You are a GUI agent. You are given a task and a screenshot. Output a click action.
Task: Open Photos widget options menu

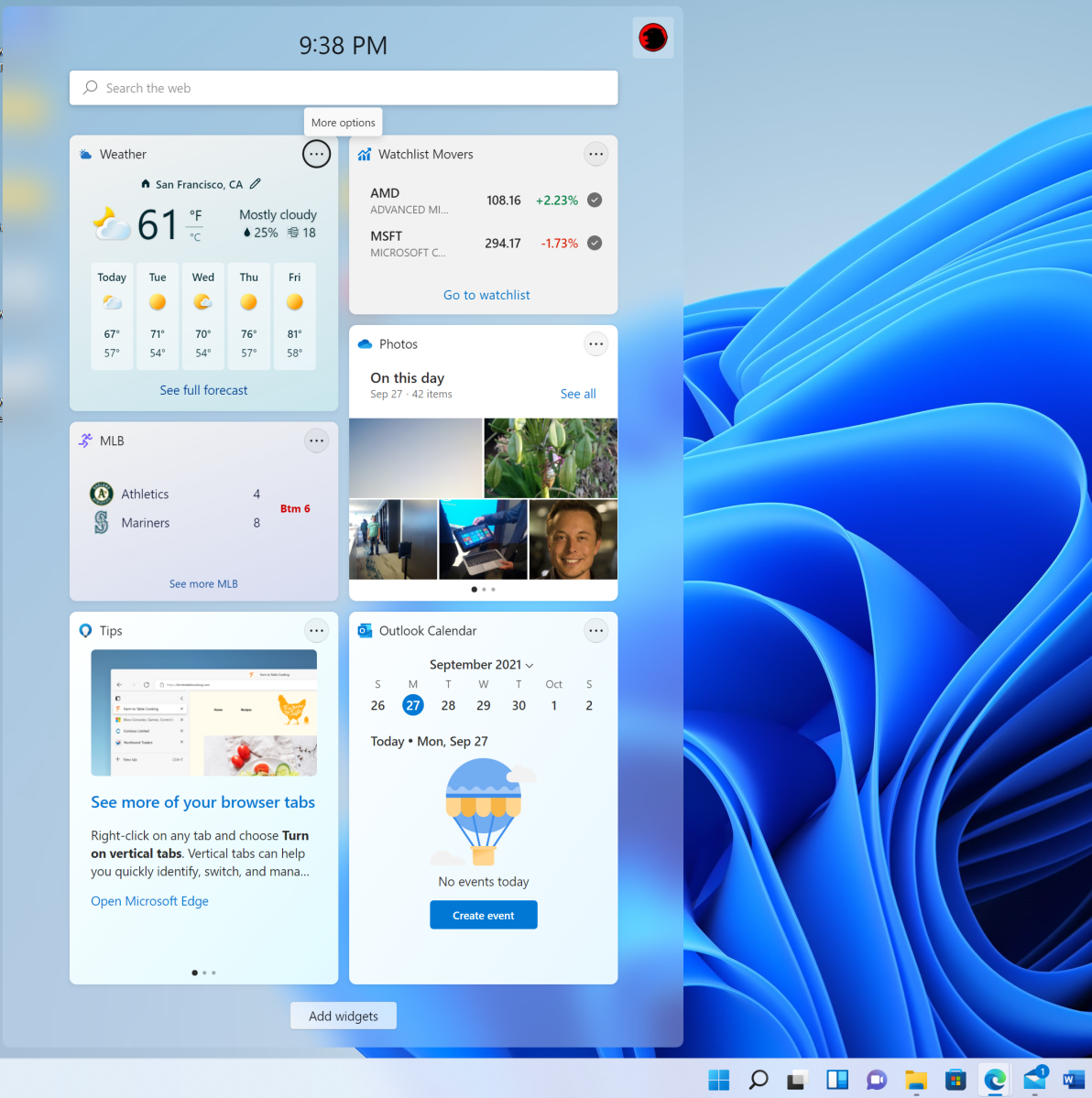click(595, 343)
